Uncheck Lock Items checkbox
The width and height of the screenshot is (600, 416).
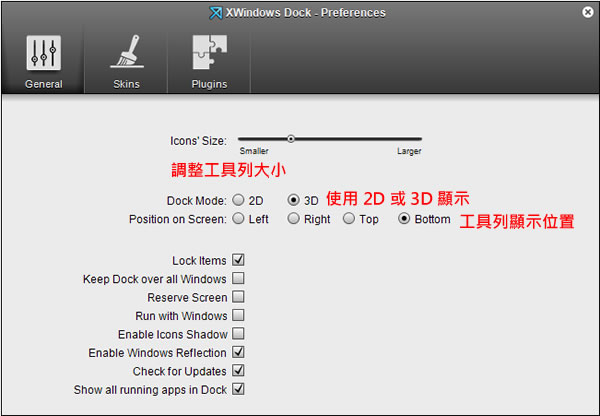tap(238, 260)
